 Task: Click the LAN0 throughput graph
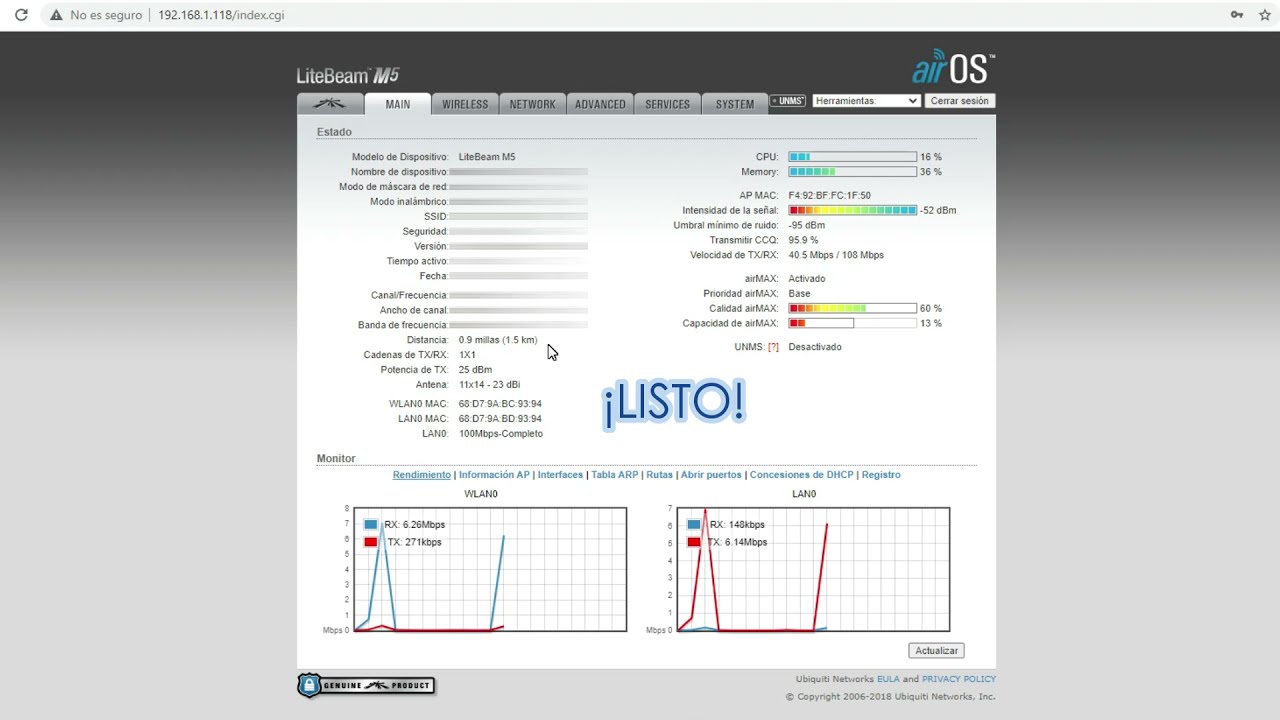(813, 570)
